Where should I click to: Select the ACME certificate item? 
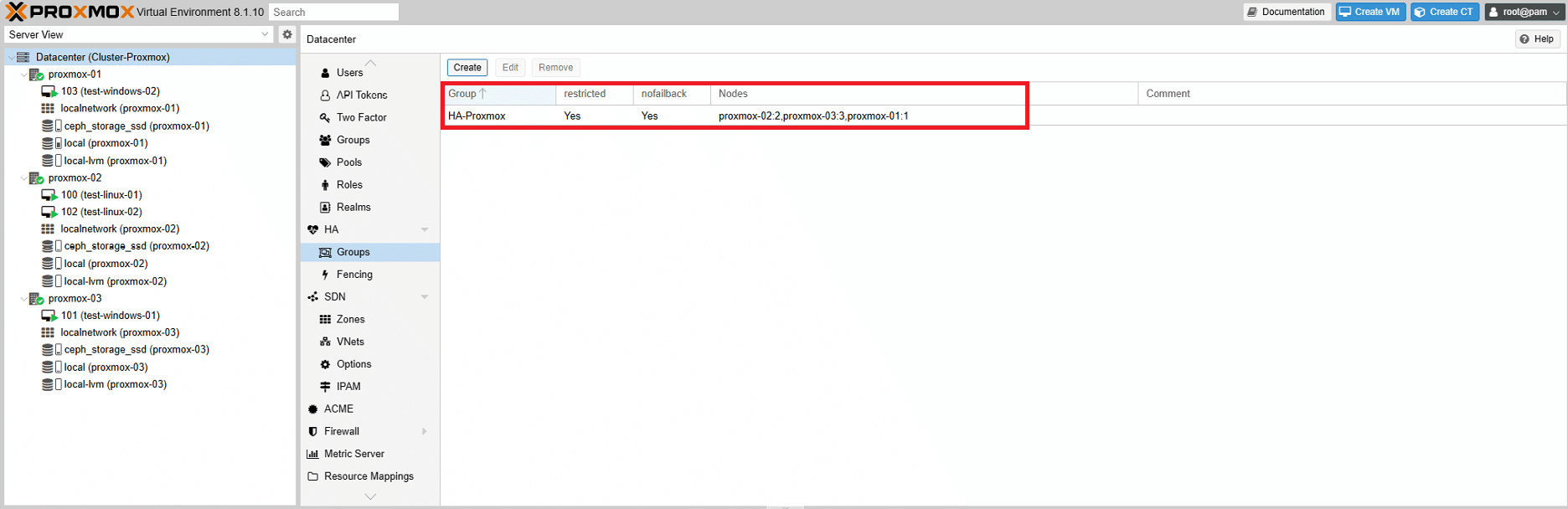click(x=338, y=409)
